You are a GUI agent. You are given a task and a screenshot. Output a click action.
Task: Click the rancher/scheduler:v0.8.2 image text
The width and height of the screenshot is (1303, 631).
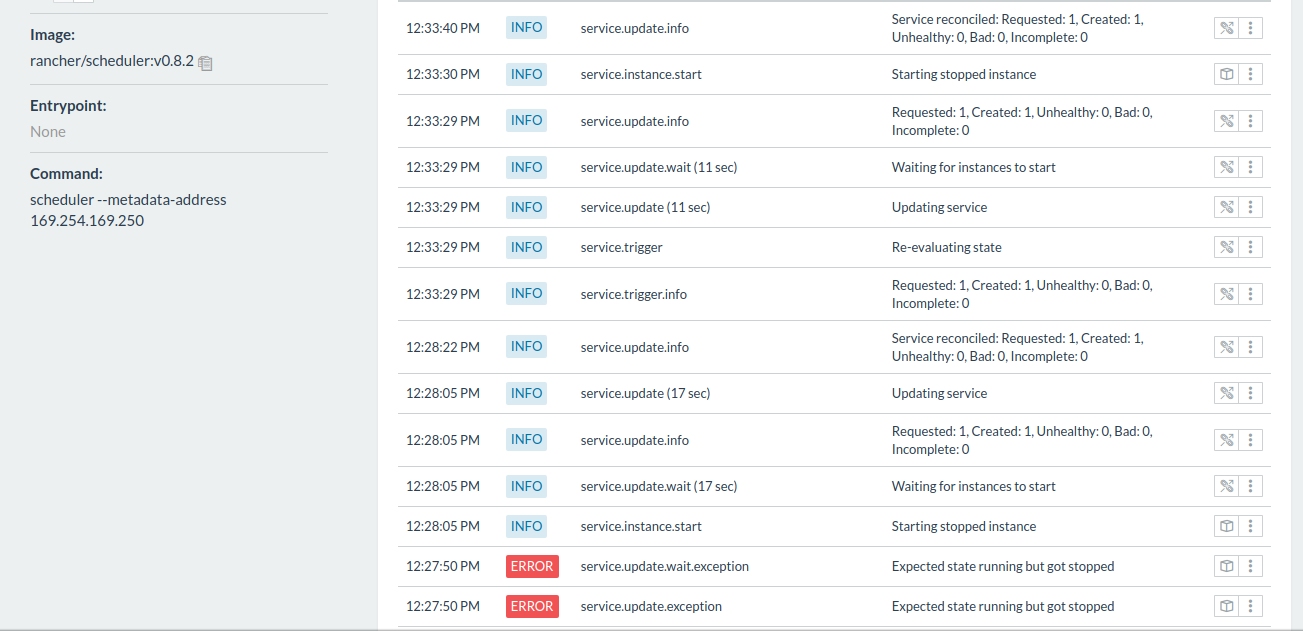coord(112,60)
